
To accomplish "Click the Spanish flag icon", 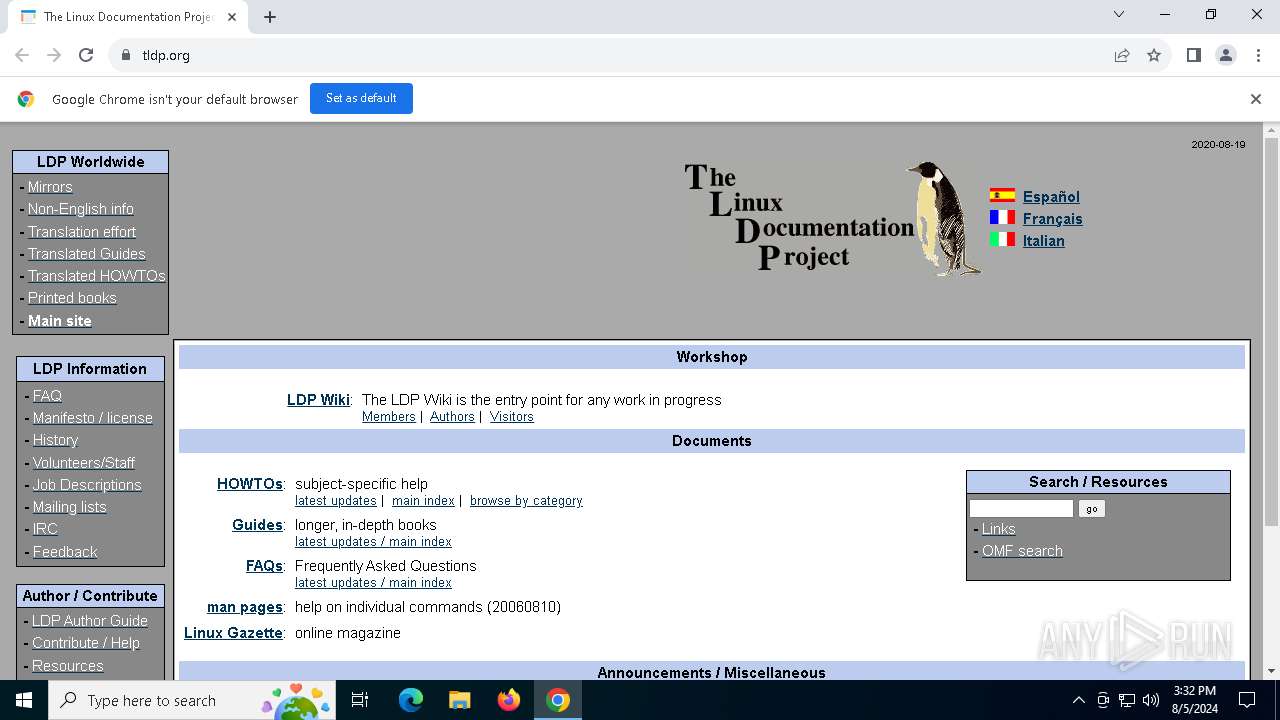I will pyautogui.click(x=1002, y=196).
